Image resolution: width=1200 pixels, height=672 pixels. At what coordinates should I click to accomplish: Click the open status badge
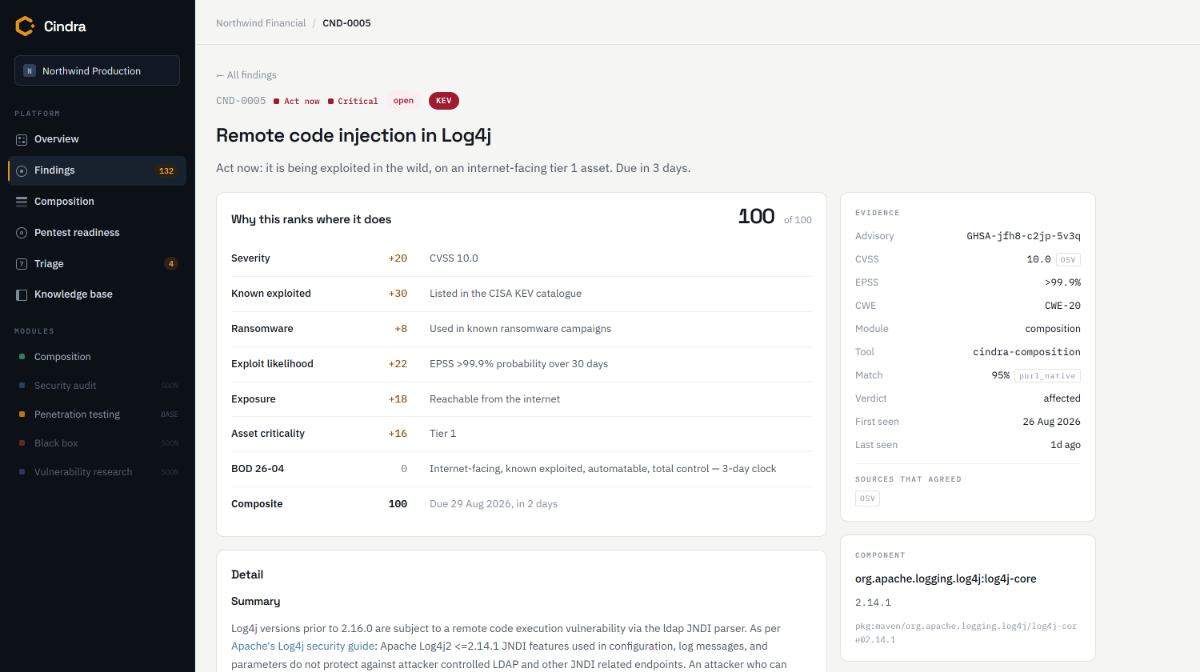(403, 100)
